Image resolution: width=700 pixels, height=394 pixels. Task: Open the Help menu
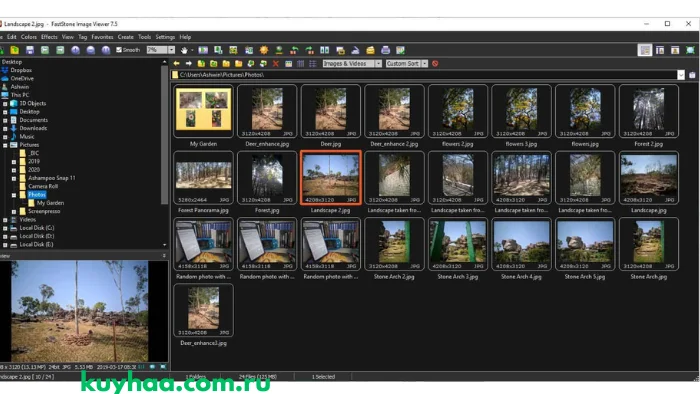185,37
